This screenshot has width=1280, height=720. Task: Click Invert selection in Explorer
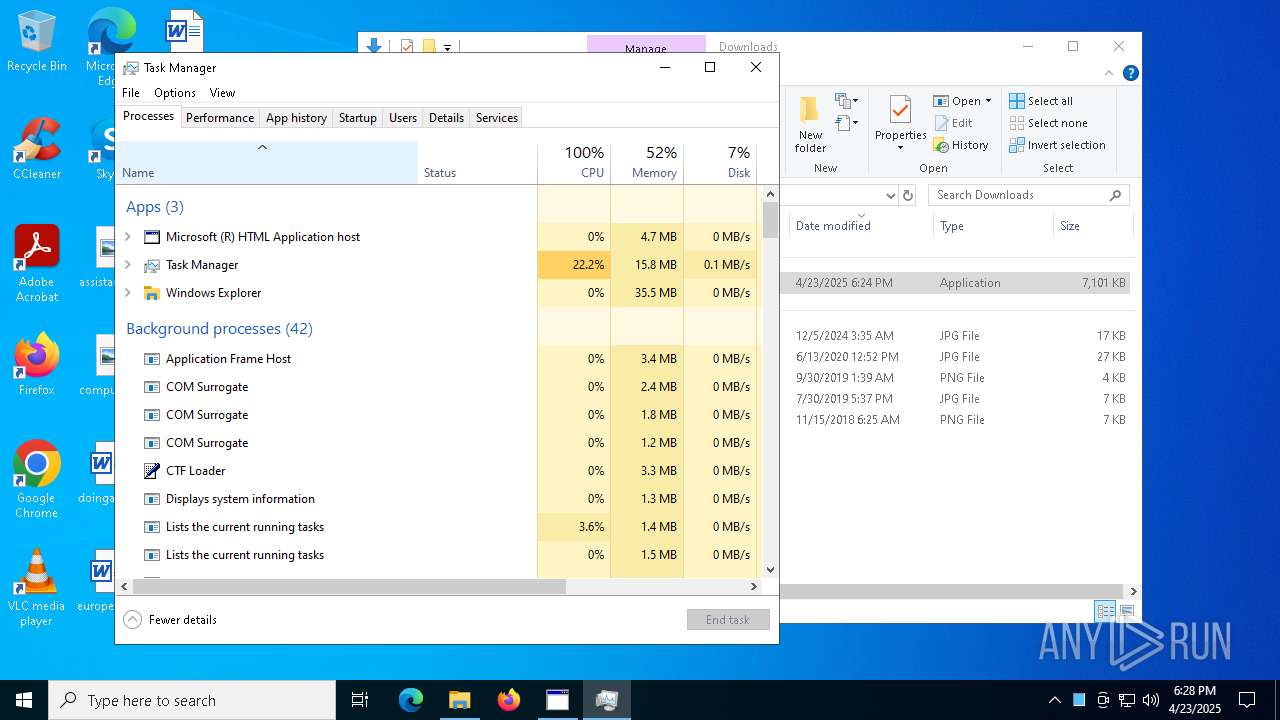(x=1057, y=145)
